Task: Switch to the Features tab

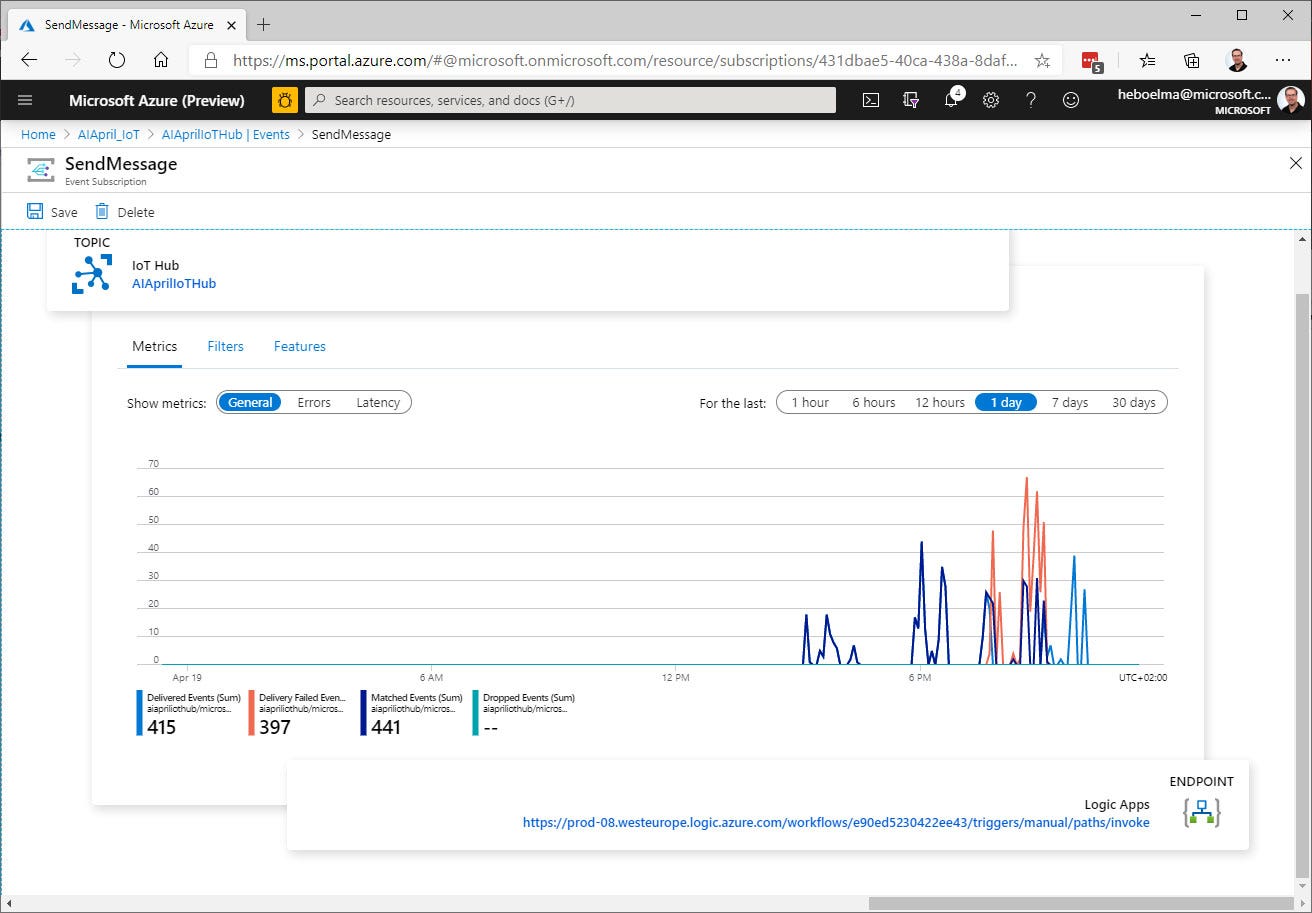Action: click(300, 346)
